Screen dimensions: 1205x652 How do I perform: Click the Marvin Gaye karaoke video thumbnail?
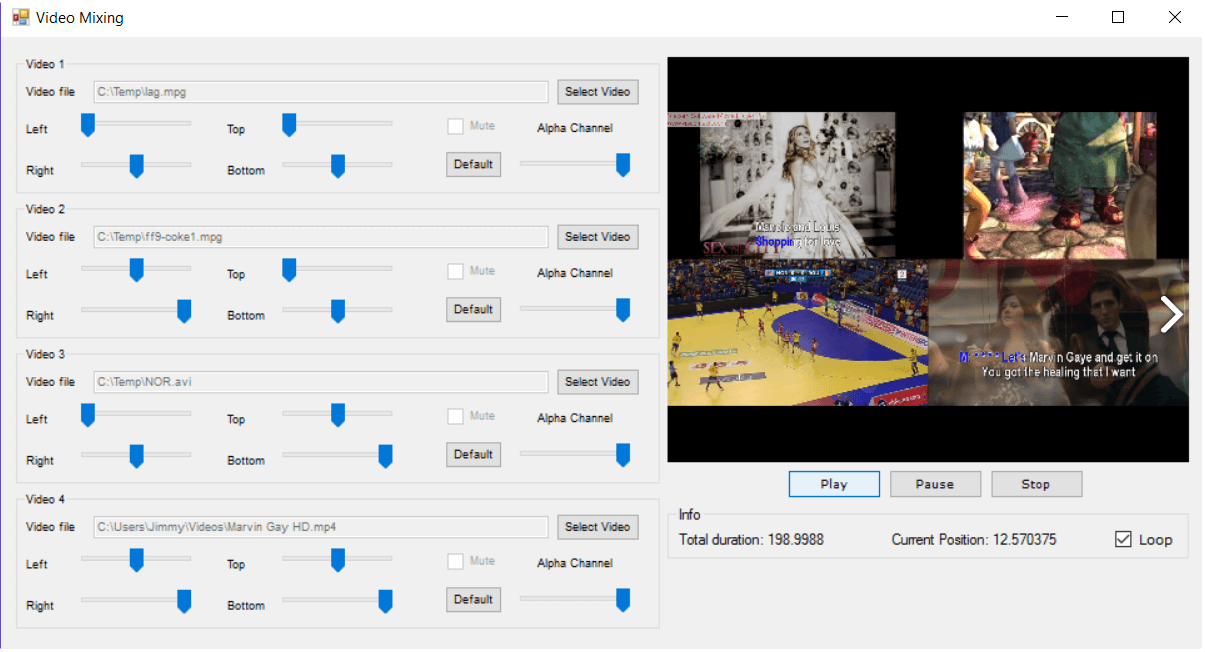[x=1058, y=332]
